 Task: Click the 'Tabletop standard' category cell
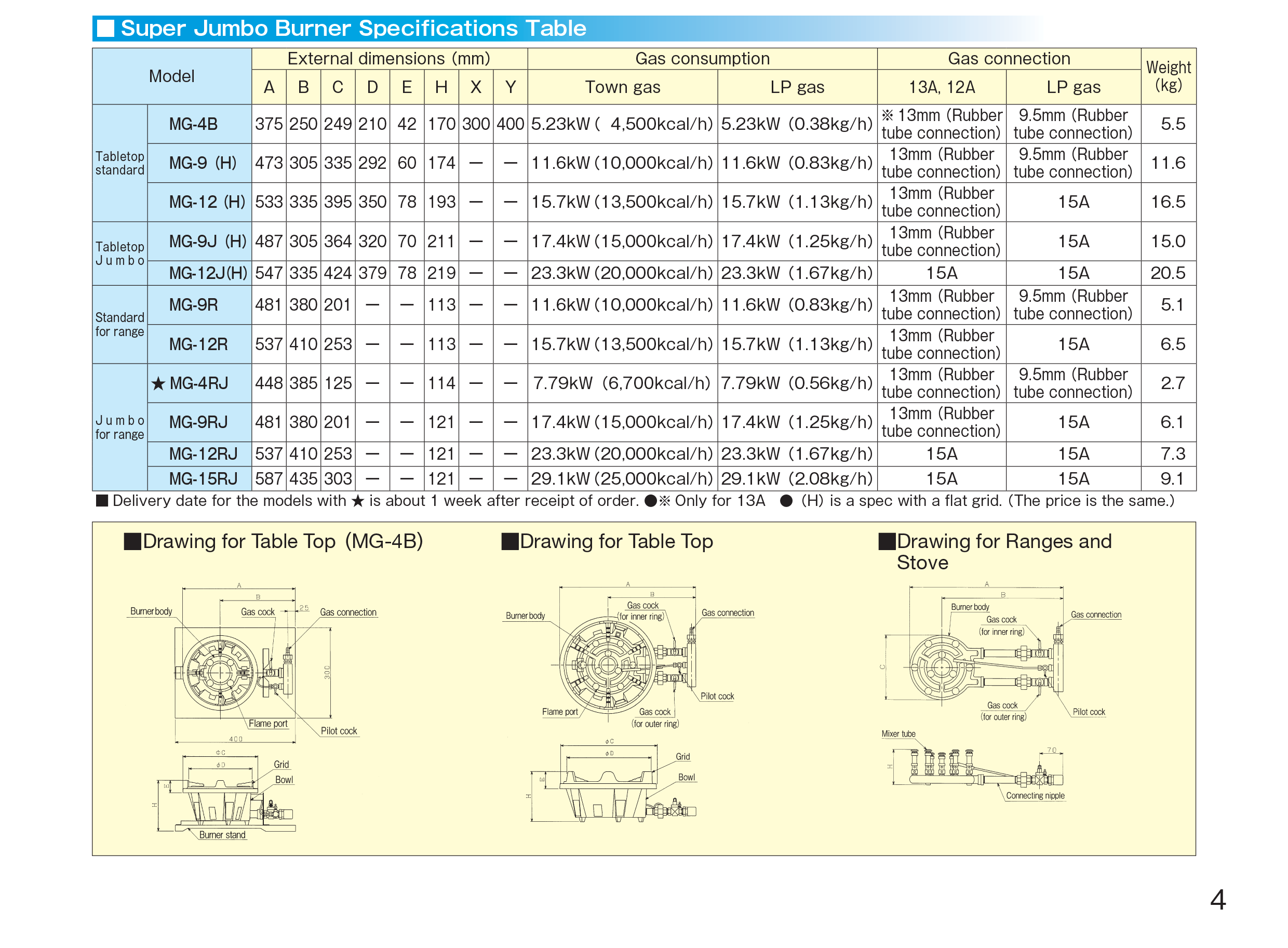[x=119, y=164]
